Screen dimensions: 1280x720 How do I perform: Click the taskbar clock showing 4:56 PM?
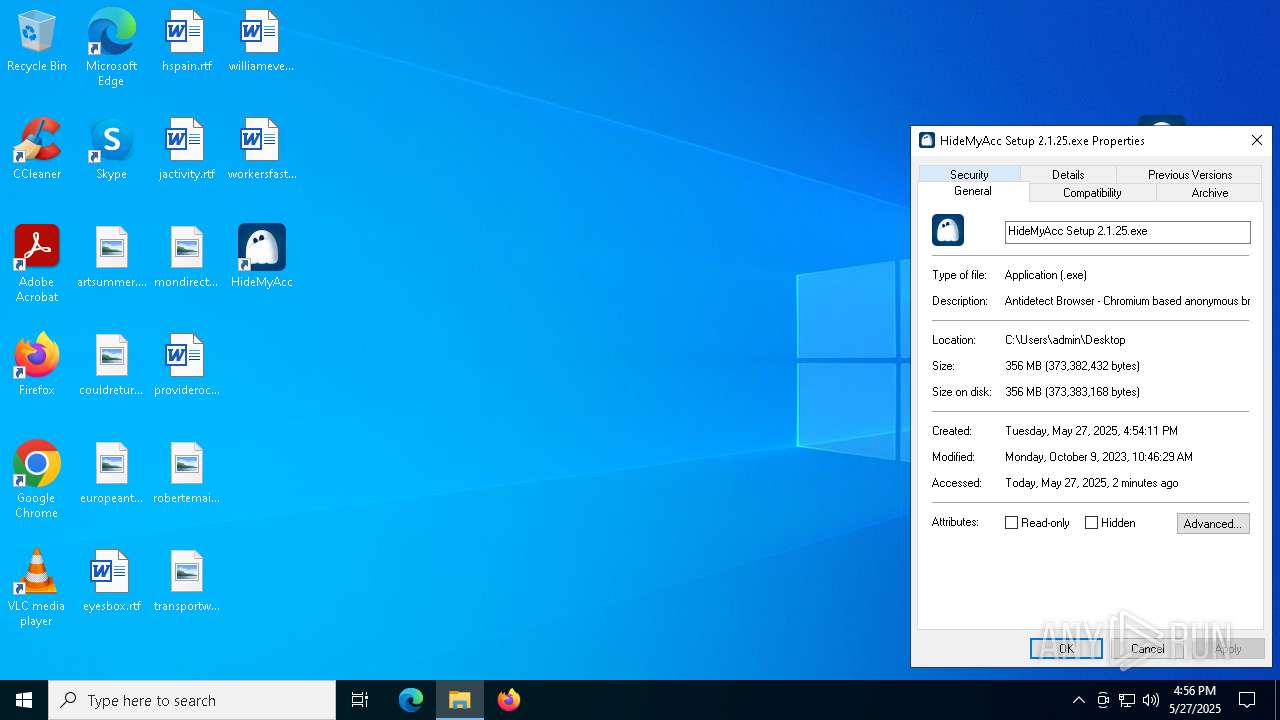[x=1195, y=700]
